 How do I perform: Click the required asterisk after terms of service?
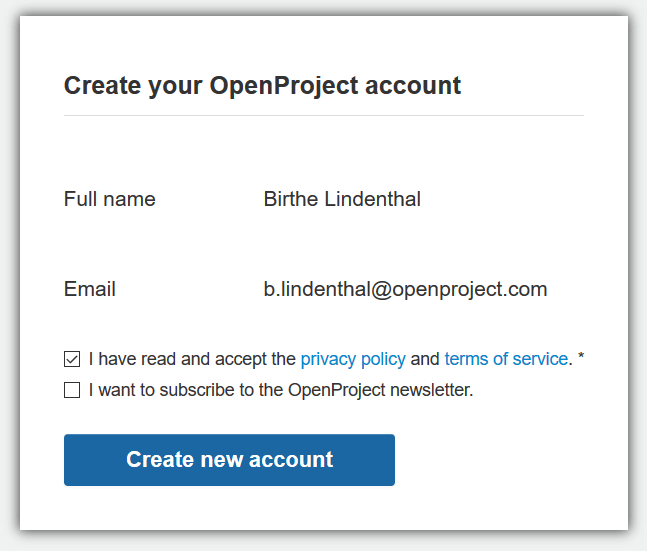coord(580,357)
